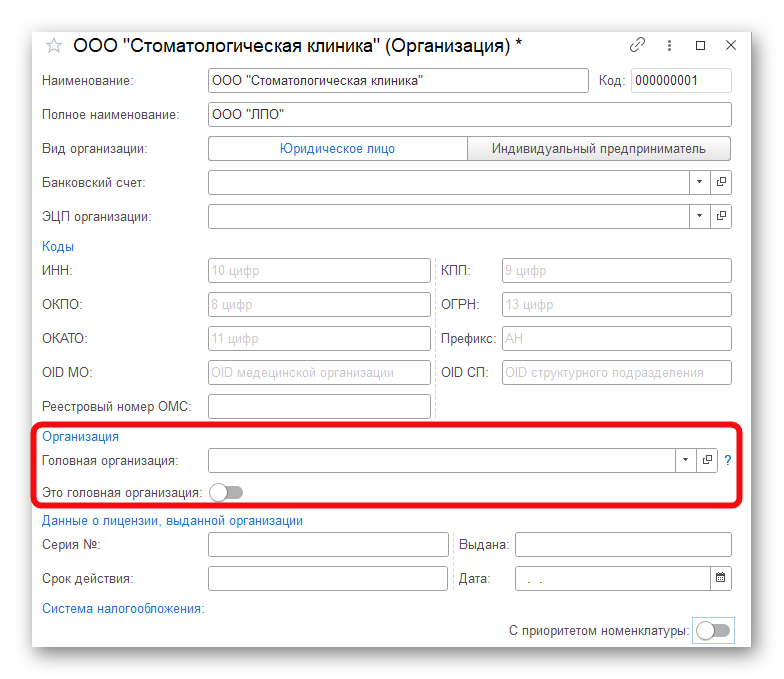Open selected bank account record icon
Screen dimensions: 784x679
coord(721,182)
